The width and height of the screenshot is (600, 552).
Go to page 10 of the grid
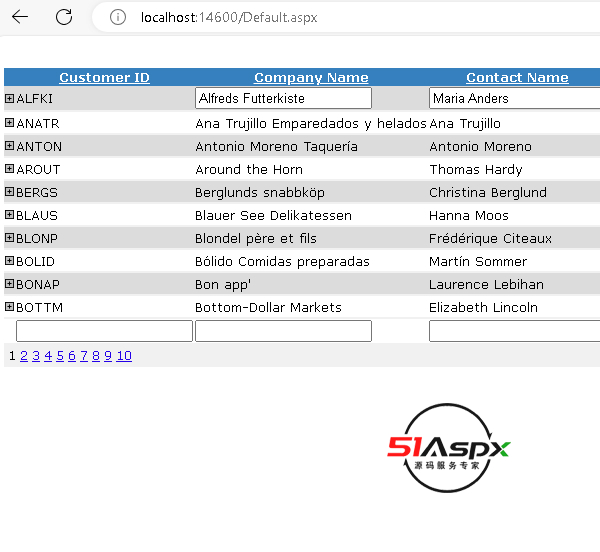[x=124, y=356]
